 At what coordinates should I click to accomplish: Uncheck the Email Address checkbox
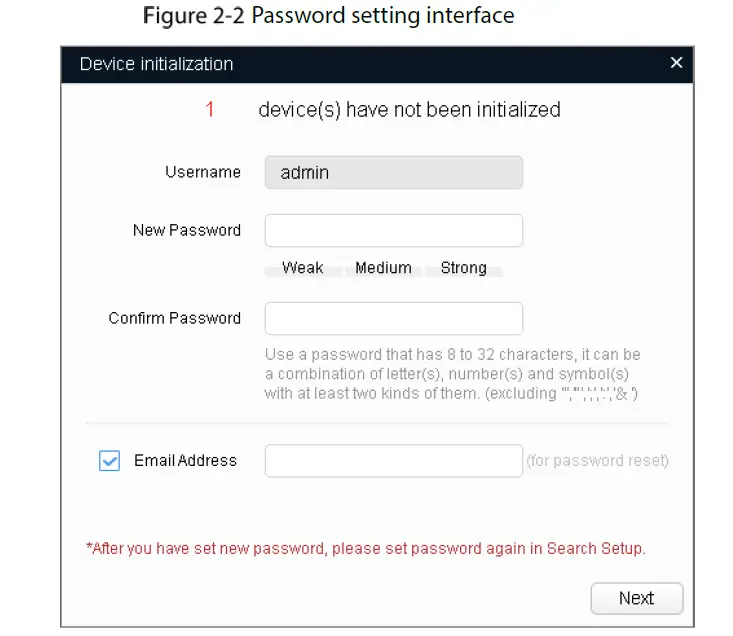coord(110,461)
